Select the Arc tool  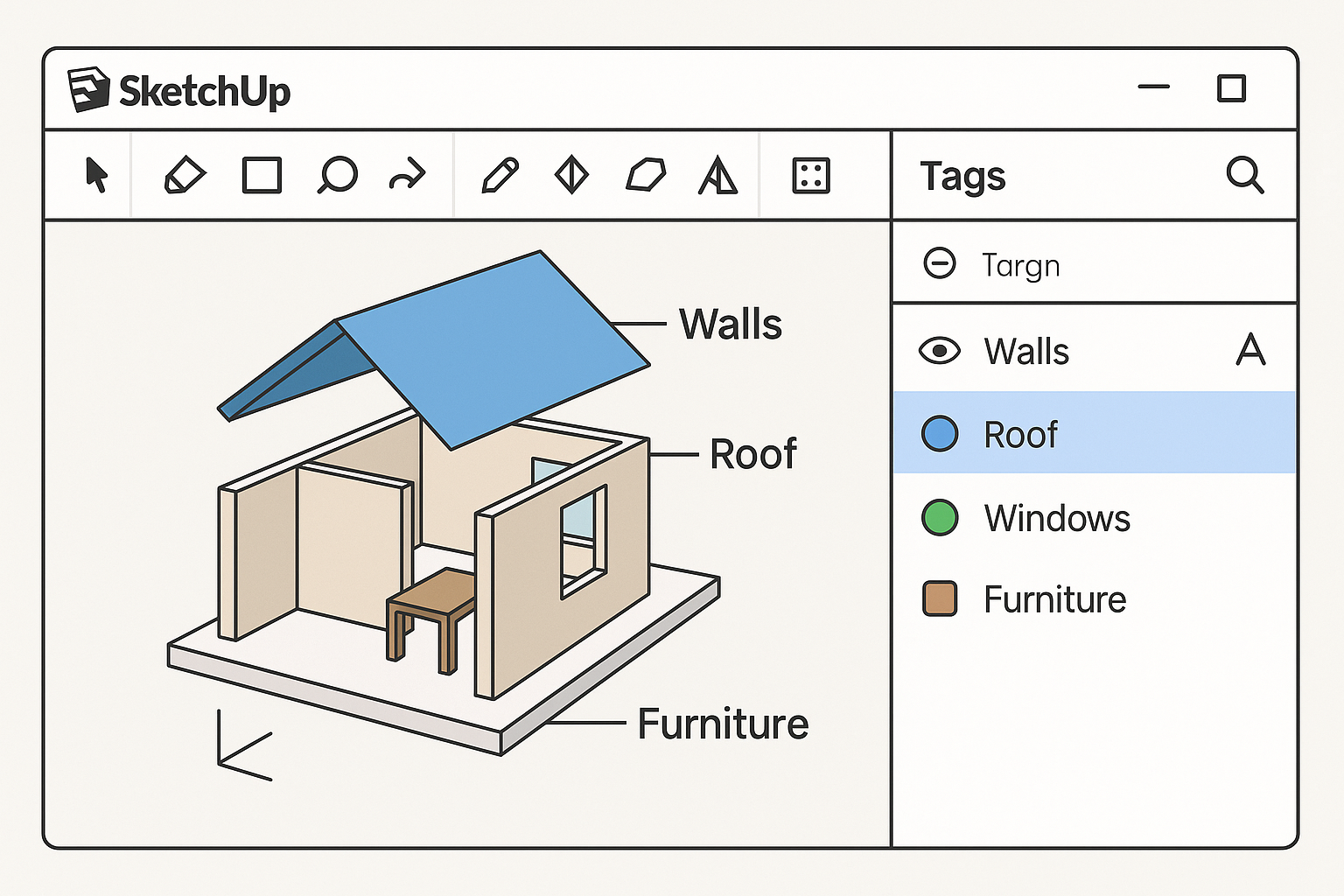coord(409,175)
